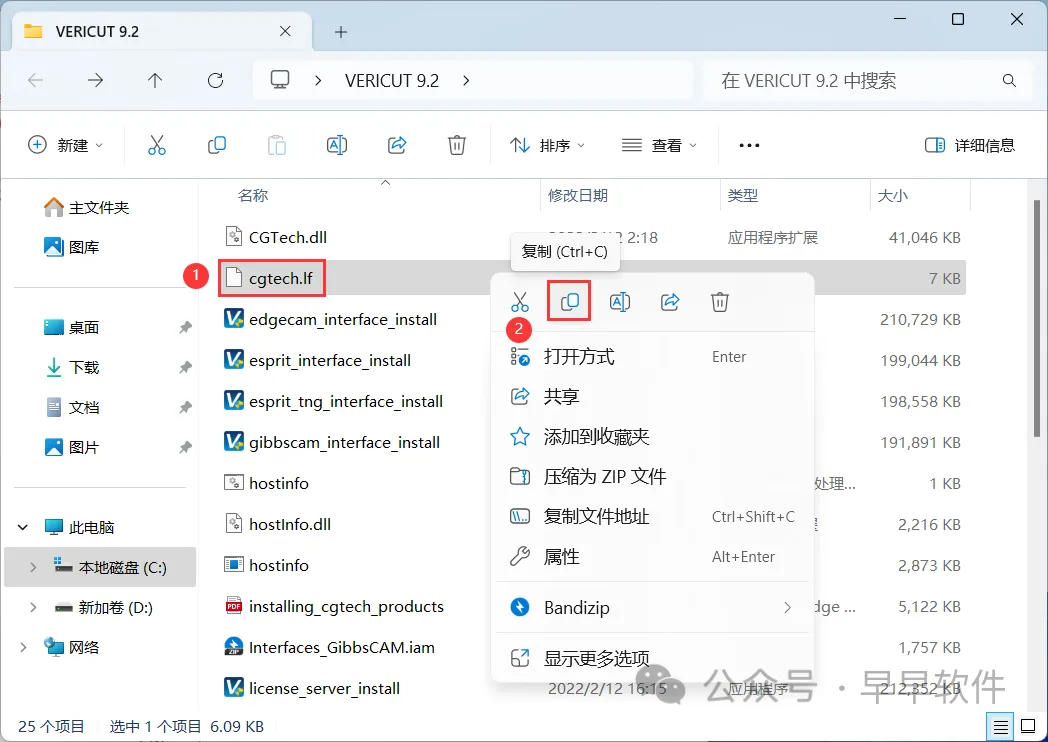Open 下载 in the sidebar
1048x742 pixels.
pyautogui.click(x=72, y=367)
